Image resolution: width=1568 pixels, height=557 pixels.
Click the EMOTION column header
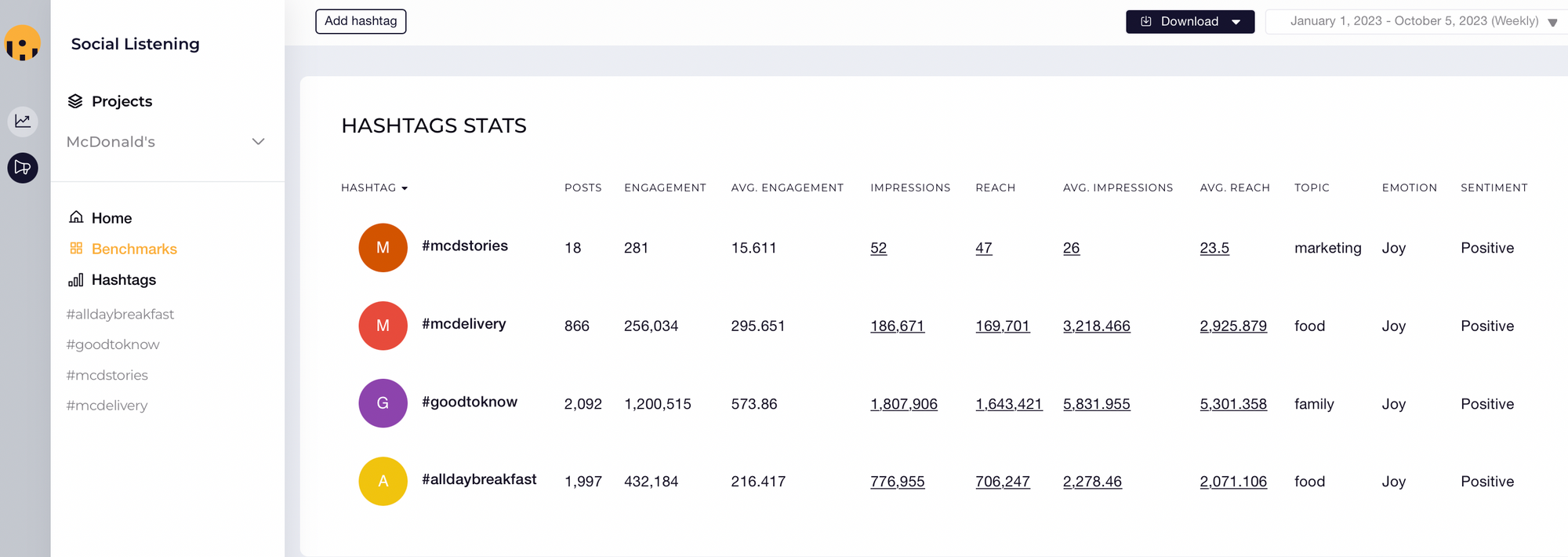tap(1409, 187)
